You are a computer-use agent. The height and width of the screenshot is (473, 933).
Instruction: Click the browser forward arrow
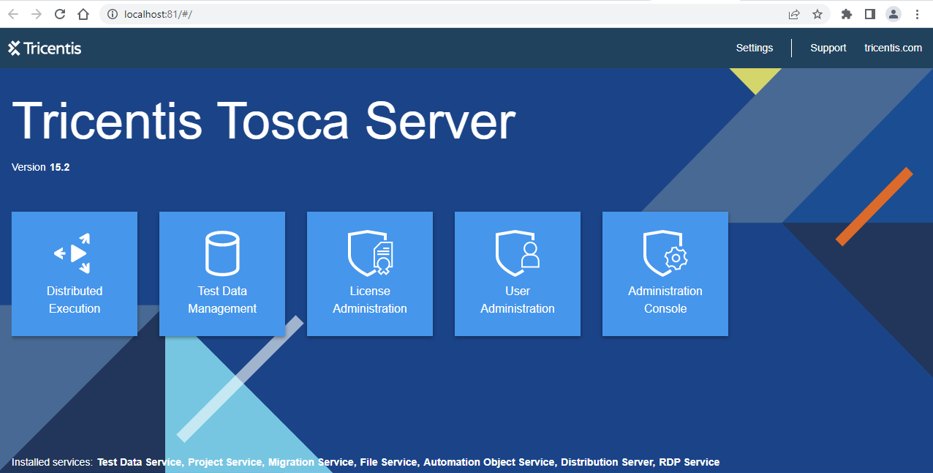pyautogui.click(x=36, y=14)
